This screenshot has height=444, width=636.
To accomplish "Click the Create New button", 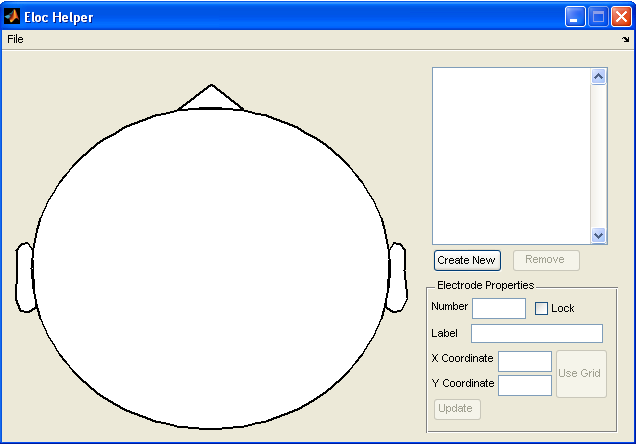I will coord(467,260).
